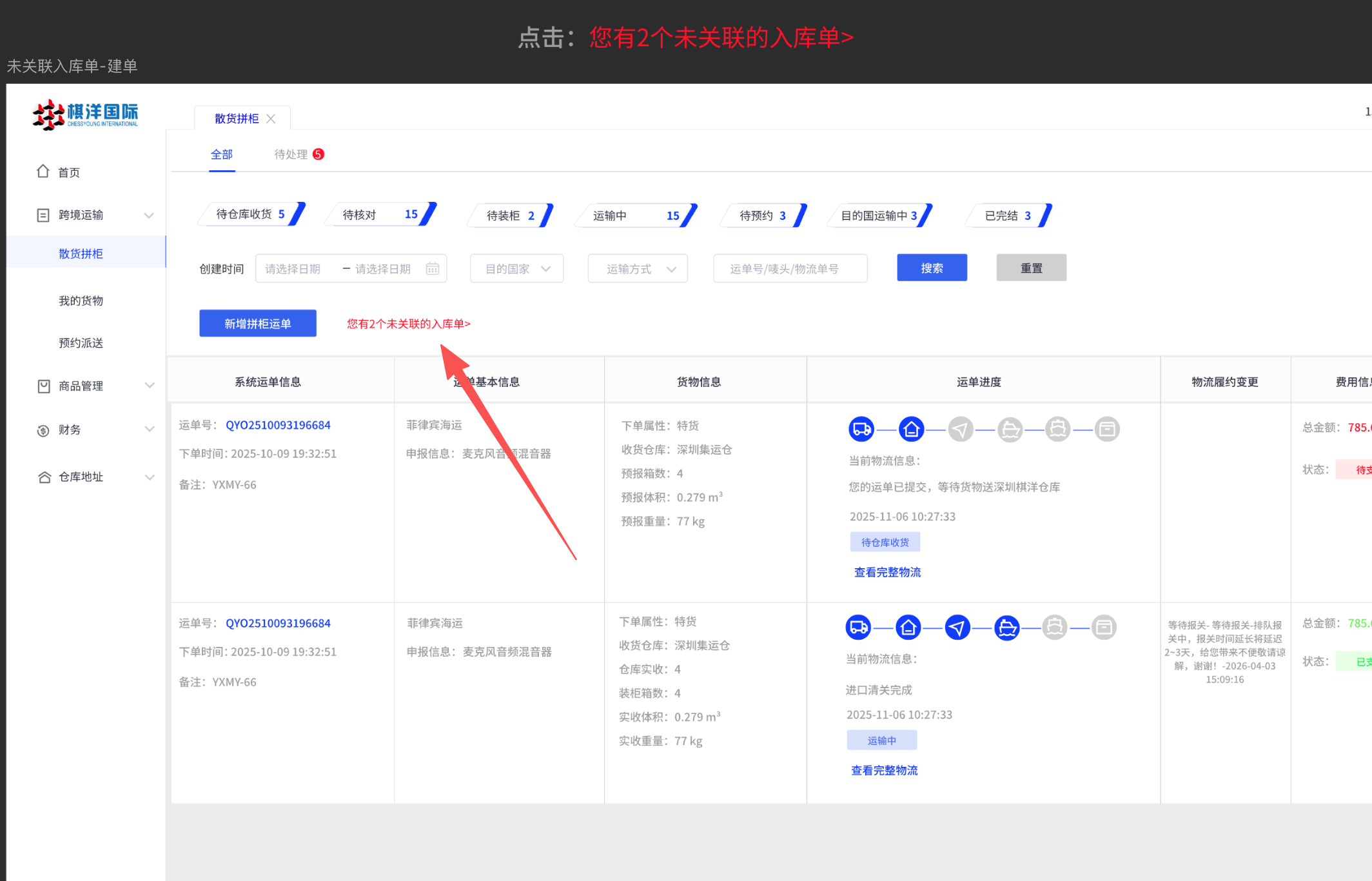
Task: Click the 运输中 status tag, second row
Action: click(881, 740)
